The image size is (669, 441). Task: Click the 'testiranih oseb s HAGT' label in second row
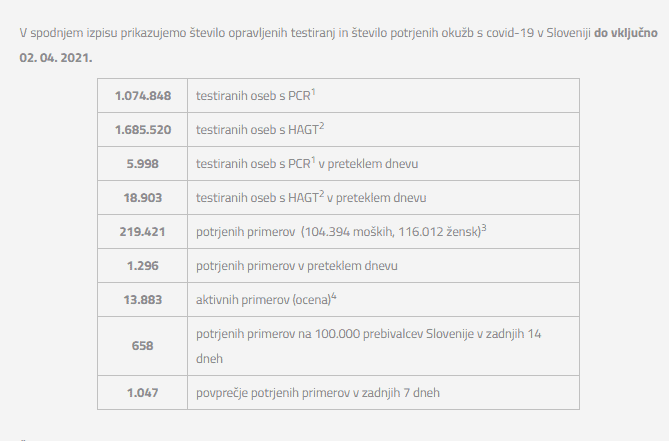coord(256,131)
